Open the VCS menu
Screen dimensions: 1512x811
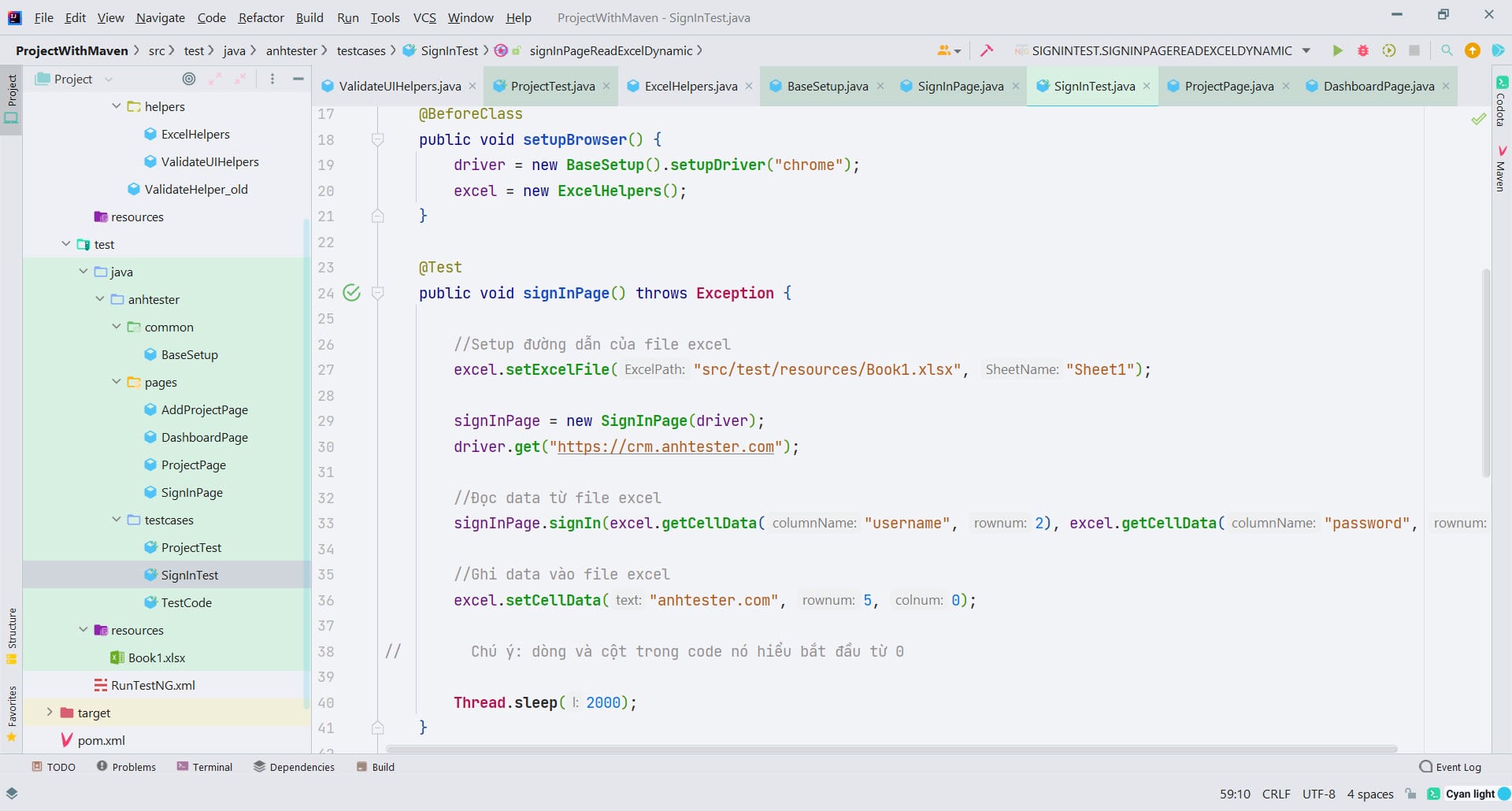click(x=424, y=17)
